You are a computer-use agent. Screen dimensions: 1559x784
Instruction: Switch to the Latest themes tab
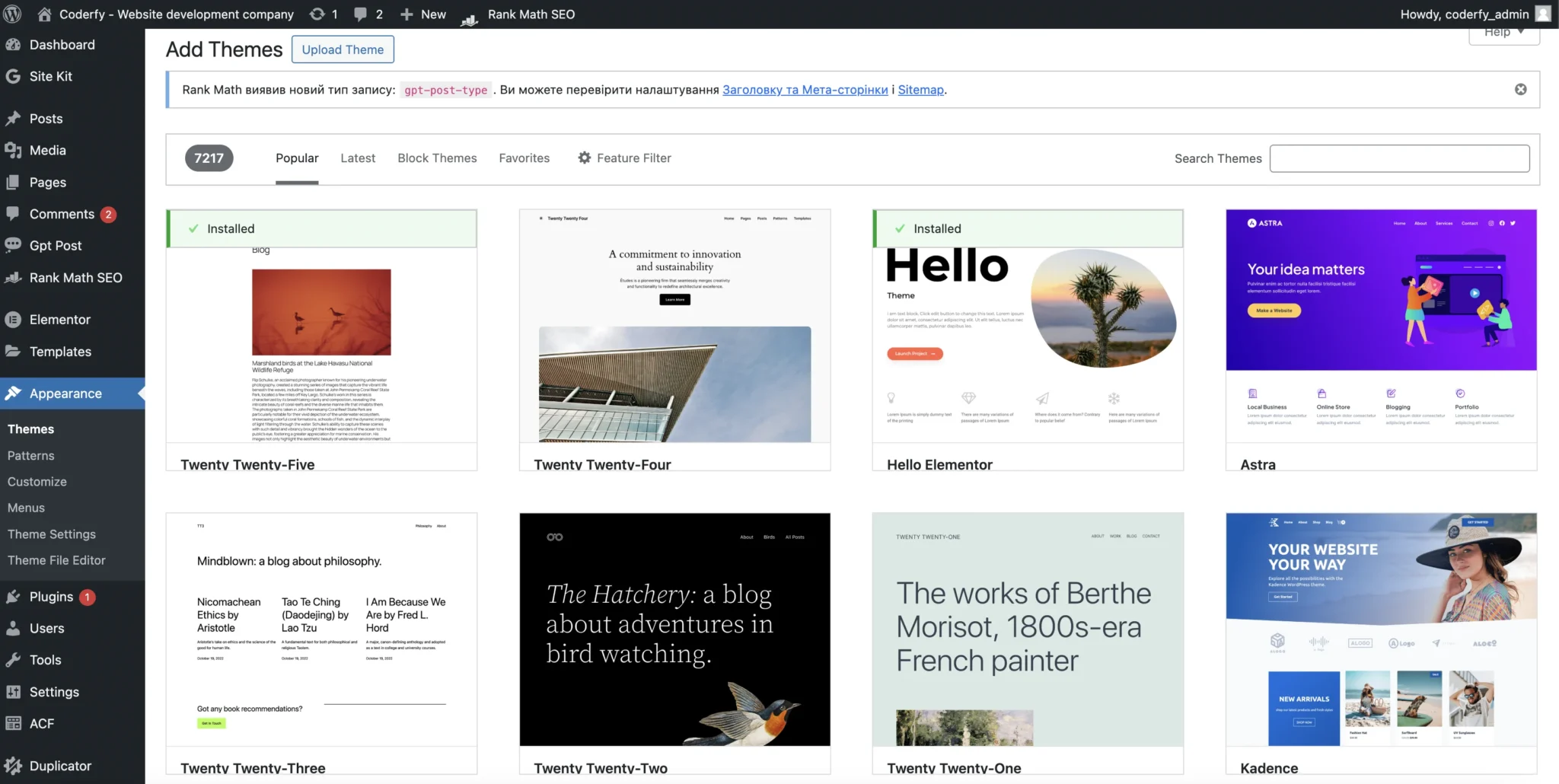(x=358, y=158)
